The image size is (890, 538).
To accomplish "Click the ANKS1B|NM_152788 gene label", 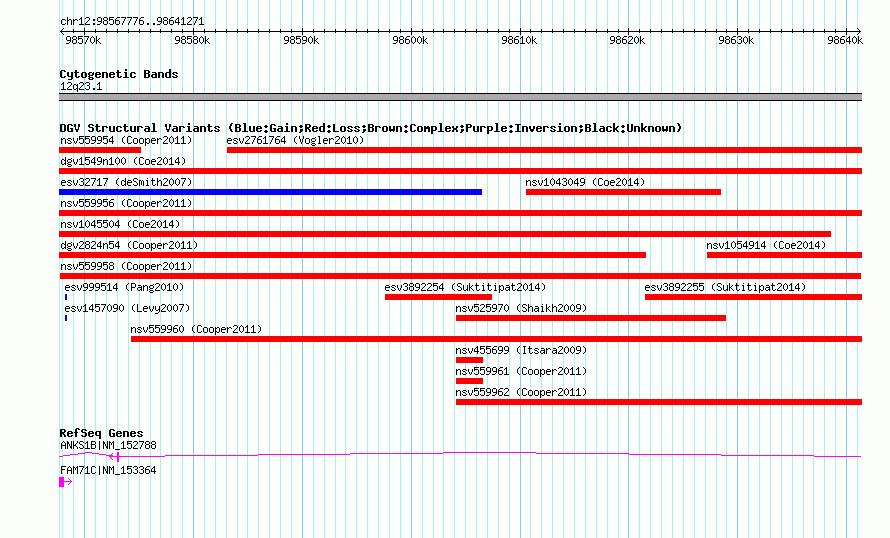I will coord(108,445).
